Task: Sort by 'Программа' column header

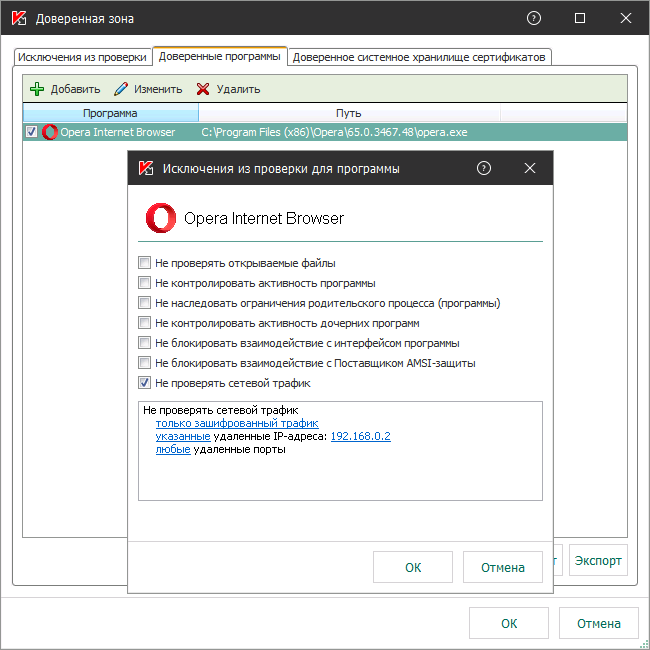Action: tap(110, 113)
